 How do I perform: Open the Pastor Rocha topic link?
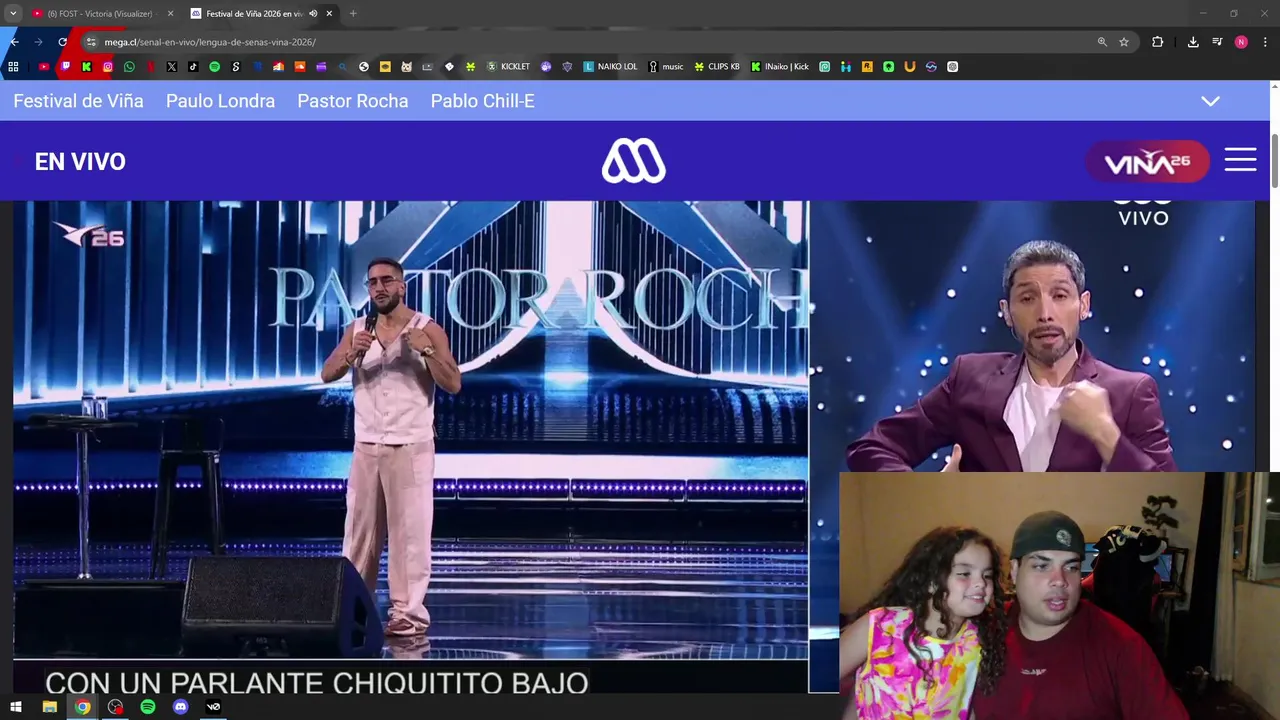(352, 101)
